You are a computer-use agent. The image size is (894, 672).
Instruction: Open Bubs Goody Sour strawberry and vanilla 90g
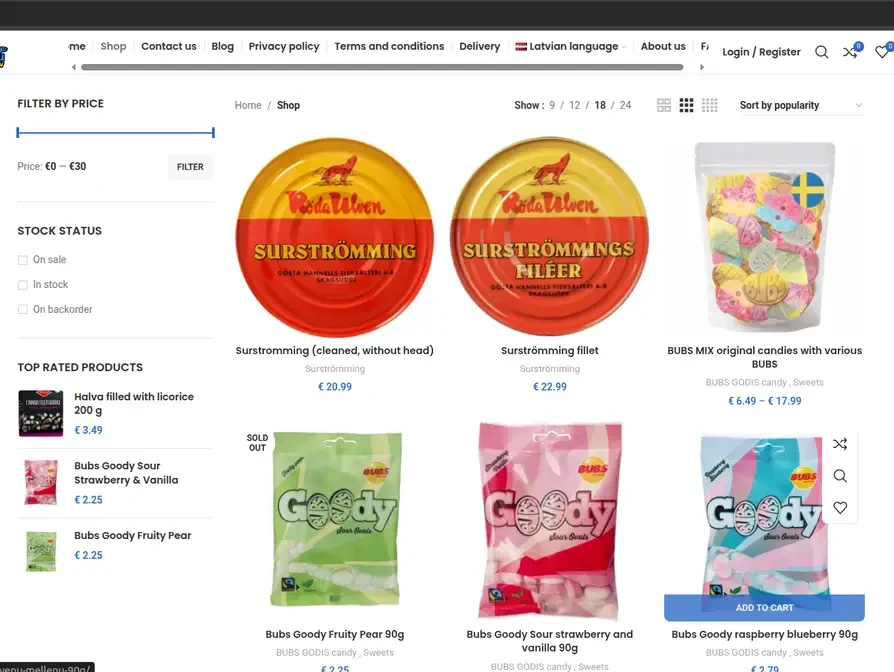pyautogui.click(x=550, y=641)
